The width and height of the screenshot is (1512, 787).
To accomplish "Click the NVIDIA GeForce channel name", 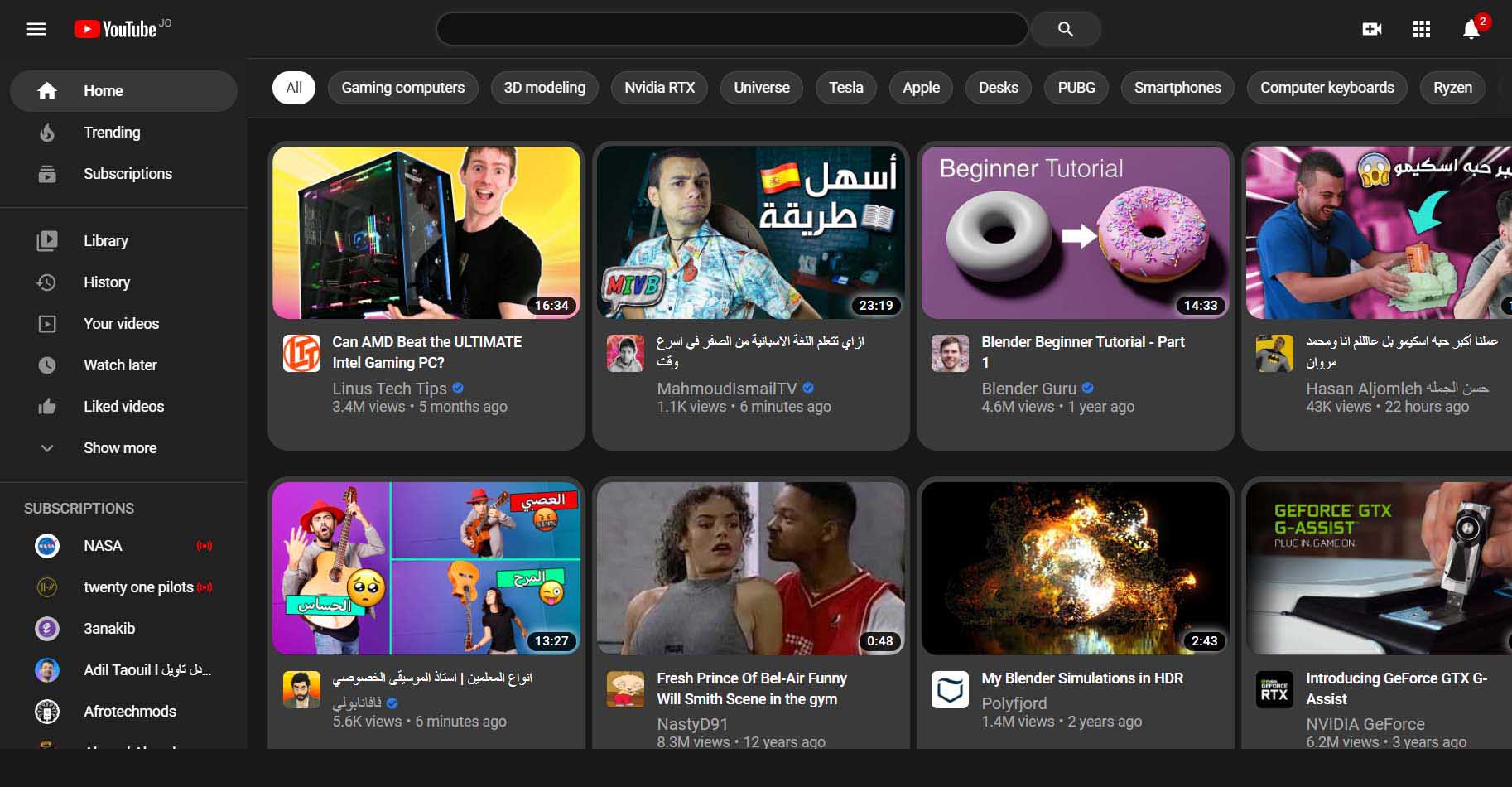I will pos(1365,724).
